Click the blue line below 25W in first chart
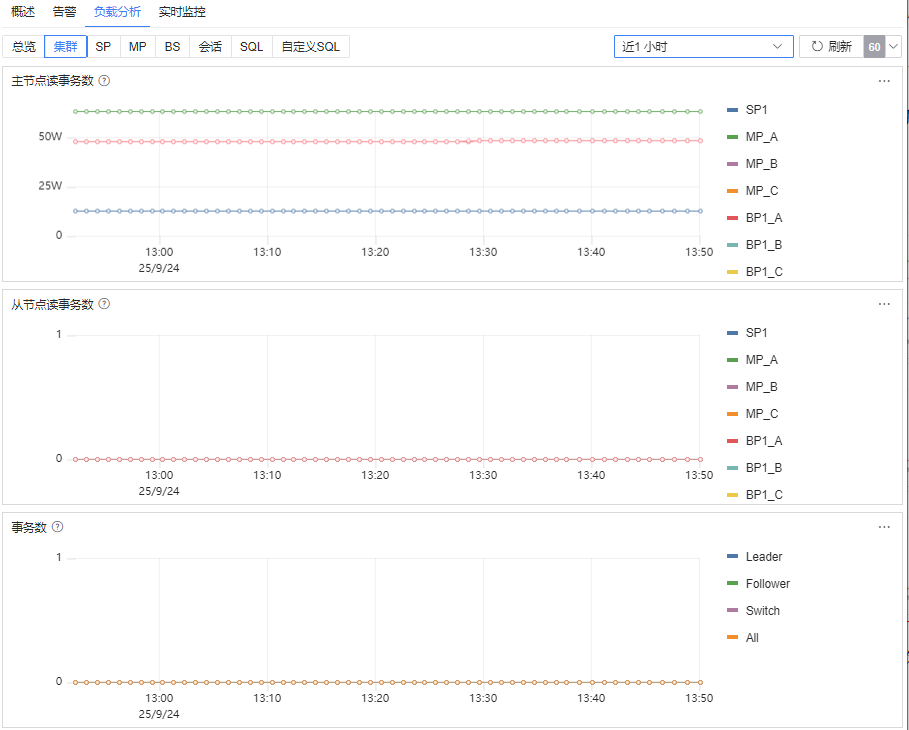Viewport: 909px width, 730px height. click(387, 211)
